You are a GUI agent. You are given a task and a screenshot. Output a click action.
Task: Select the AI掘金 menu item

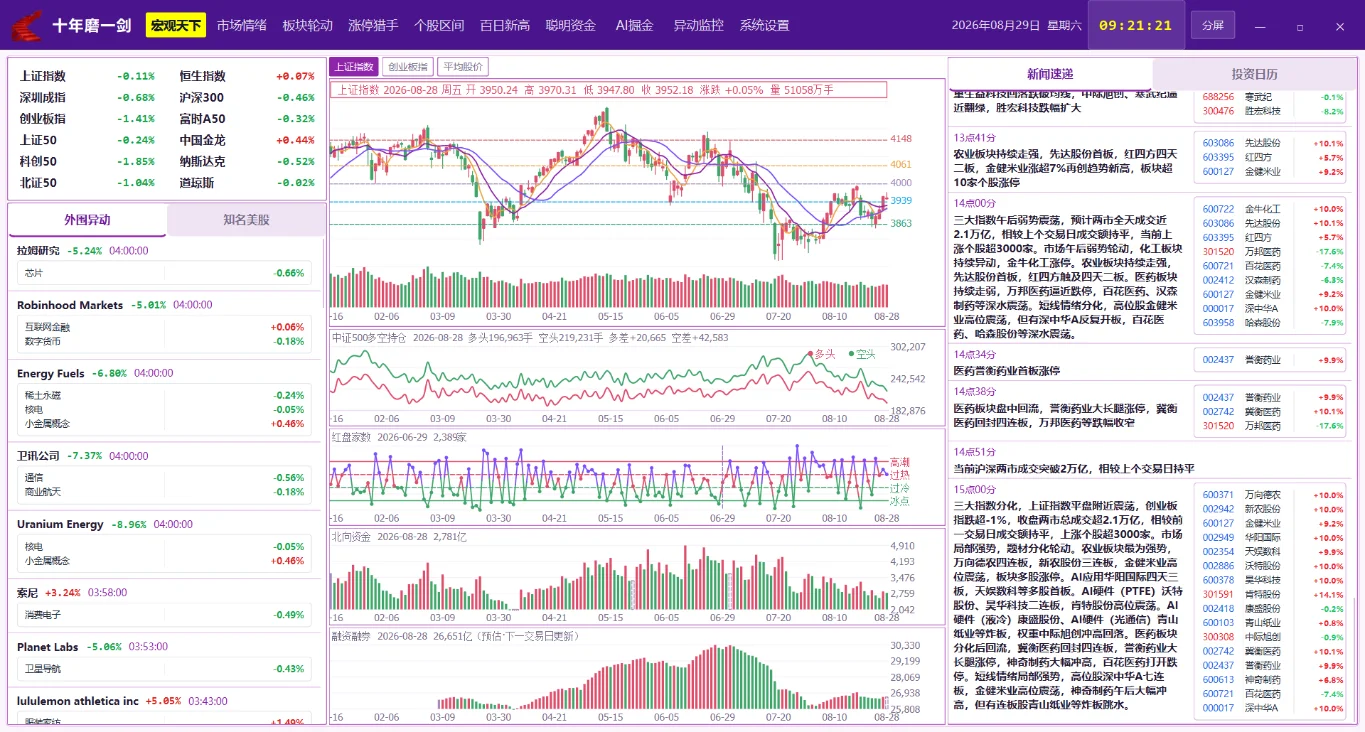pyautogui.click(x=634, y=25)
